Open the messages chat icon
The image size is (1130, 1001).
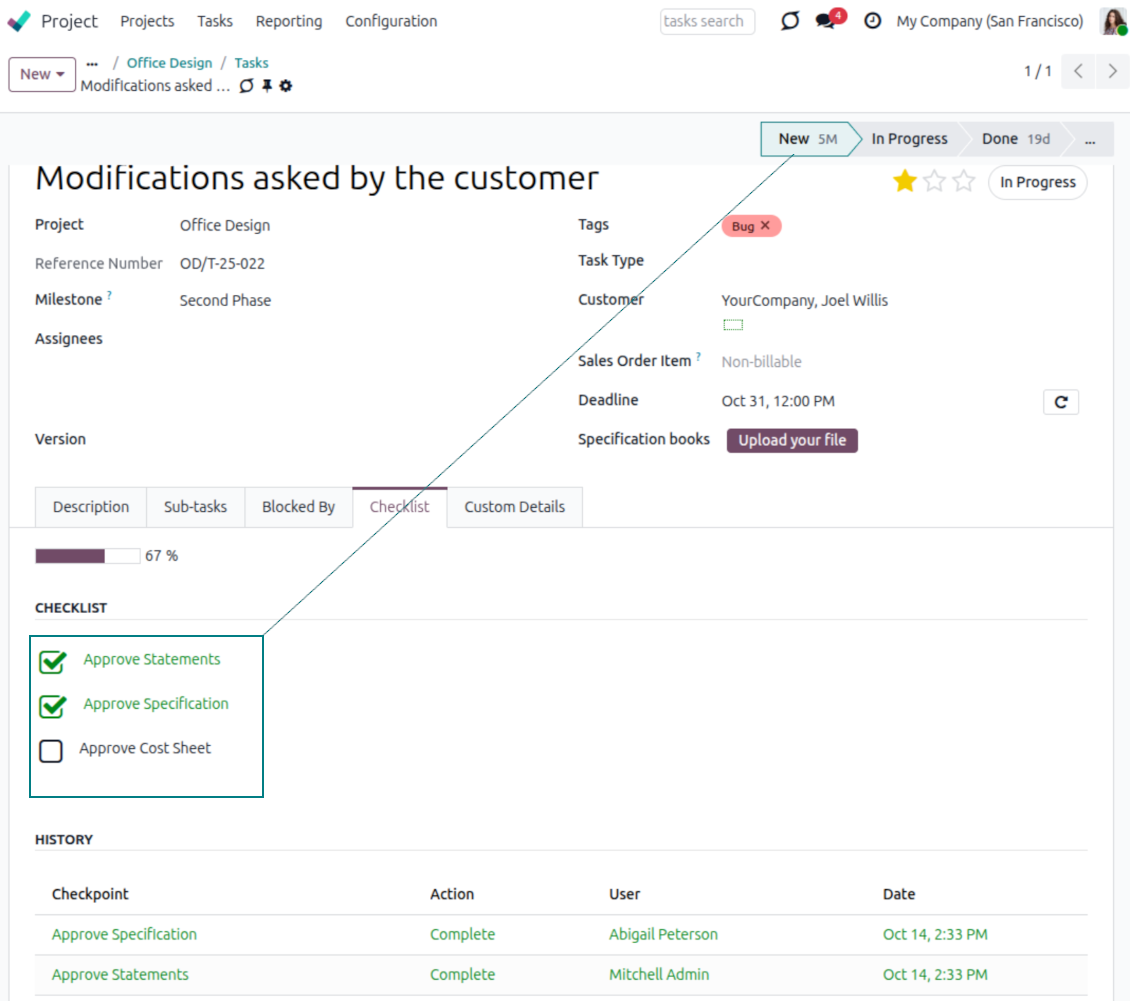click(x=826, y=21)
